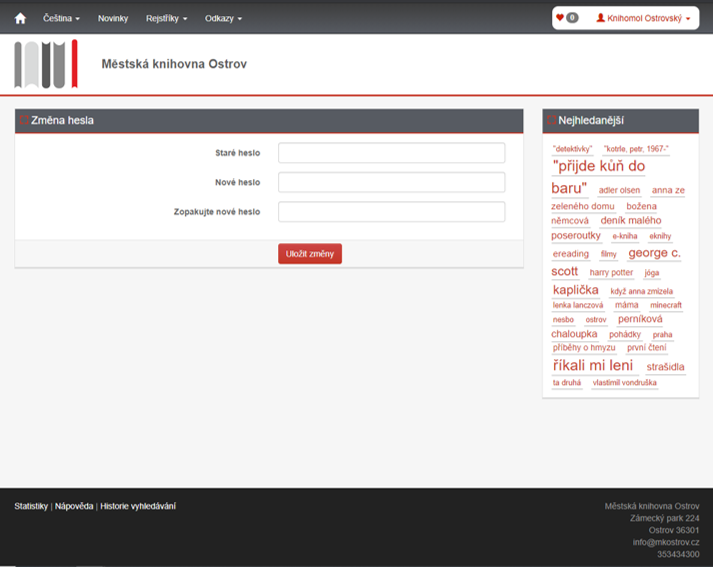Image resolution: width=713 pixels, height=567 pixels.
Task: Open the Nápověda help link
Action: [74, 506]
